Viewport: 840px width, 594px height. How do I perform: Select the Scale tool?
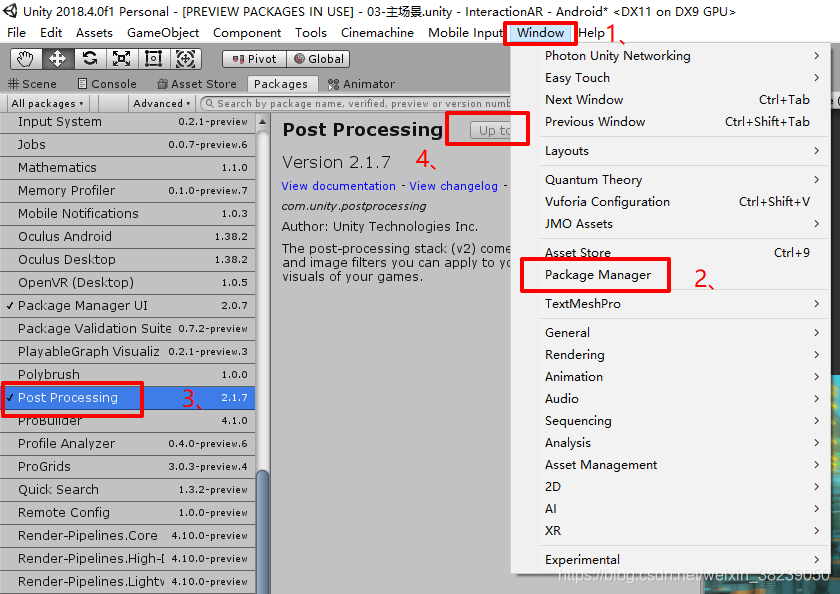click(122, 59)
